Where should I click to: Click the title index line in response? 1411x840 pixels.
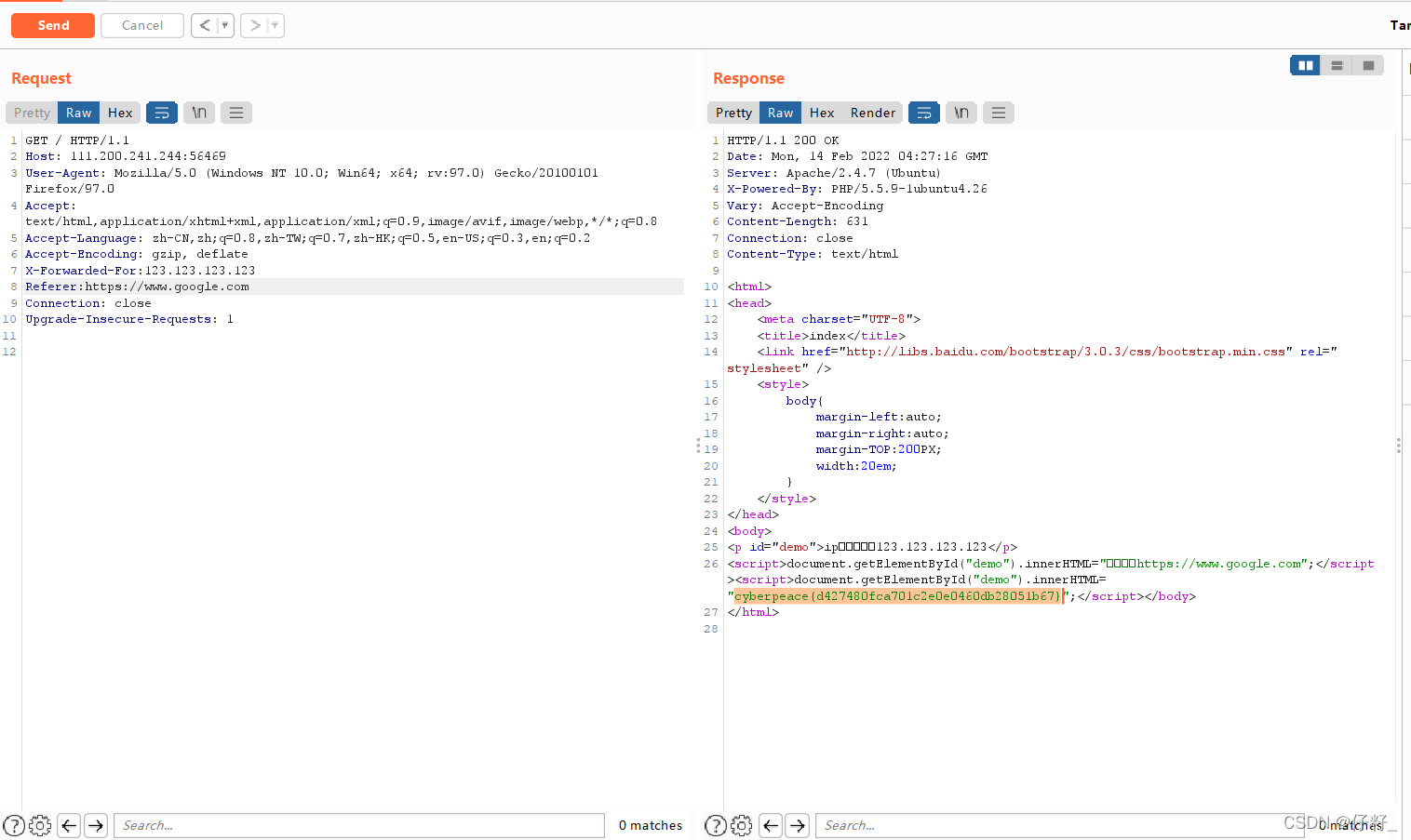coord(831,336)
